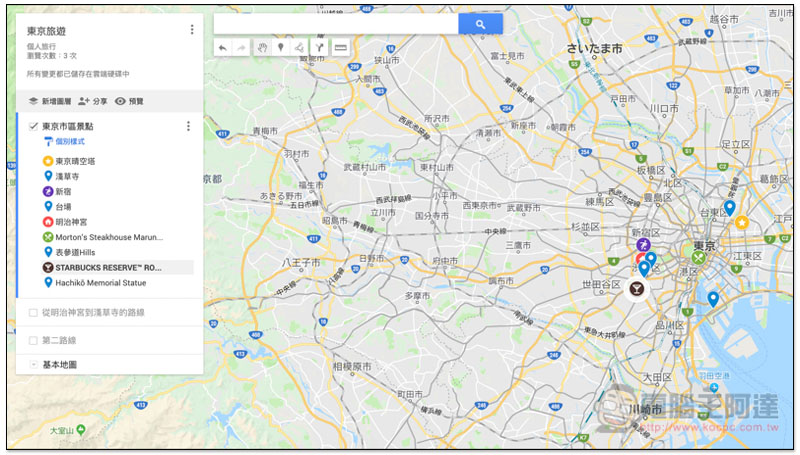Open the 東京市區景點 layer options menu
Screen dimensions: 800x455
click(188, 126)
